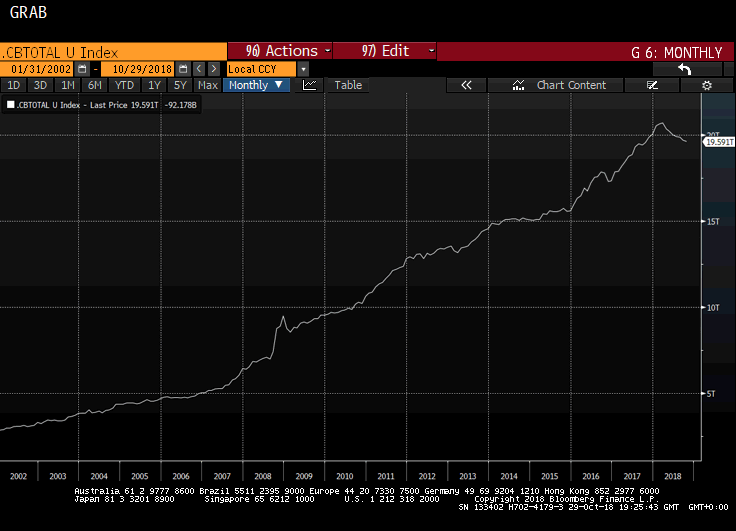Click the Last Price 19.591T legend text
Viewport: 736px width, 531px height.
click(x=124, y=105)
